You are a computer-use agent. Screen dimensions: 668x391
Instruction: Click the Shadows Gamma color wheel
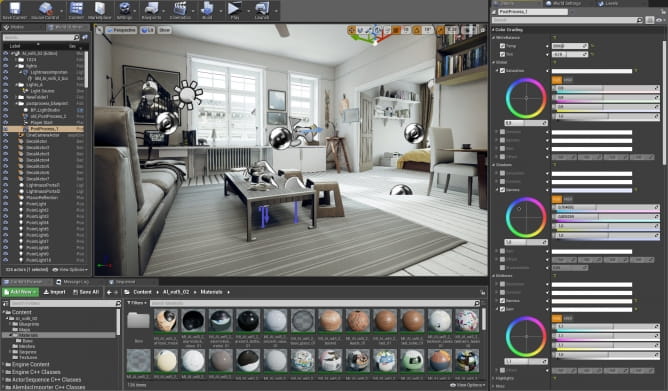[526, 217]
